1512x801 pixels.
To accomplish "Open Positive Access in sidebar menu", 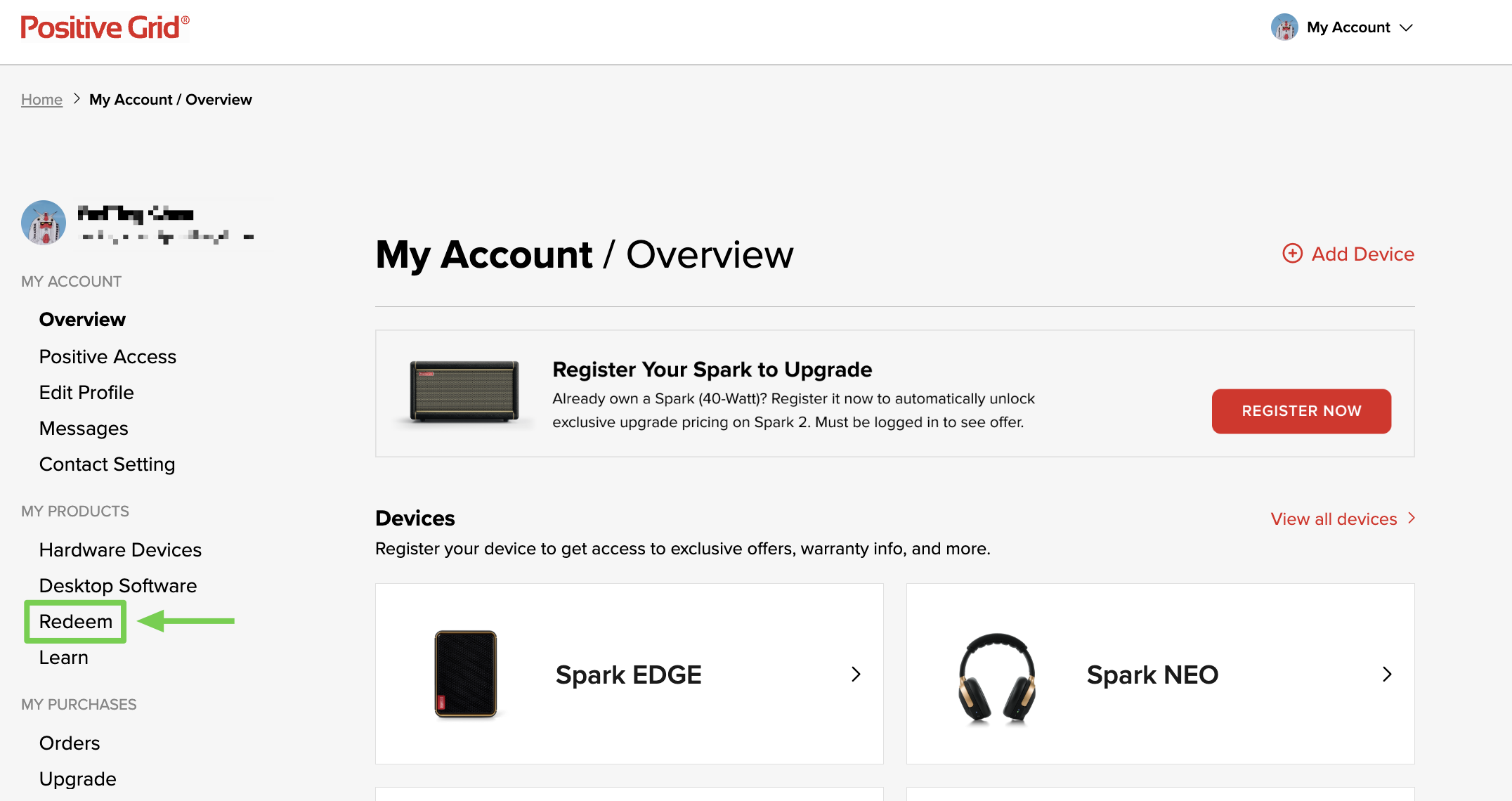I will pos(107,357).
